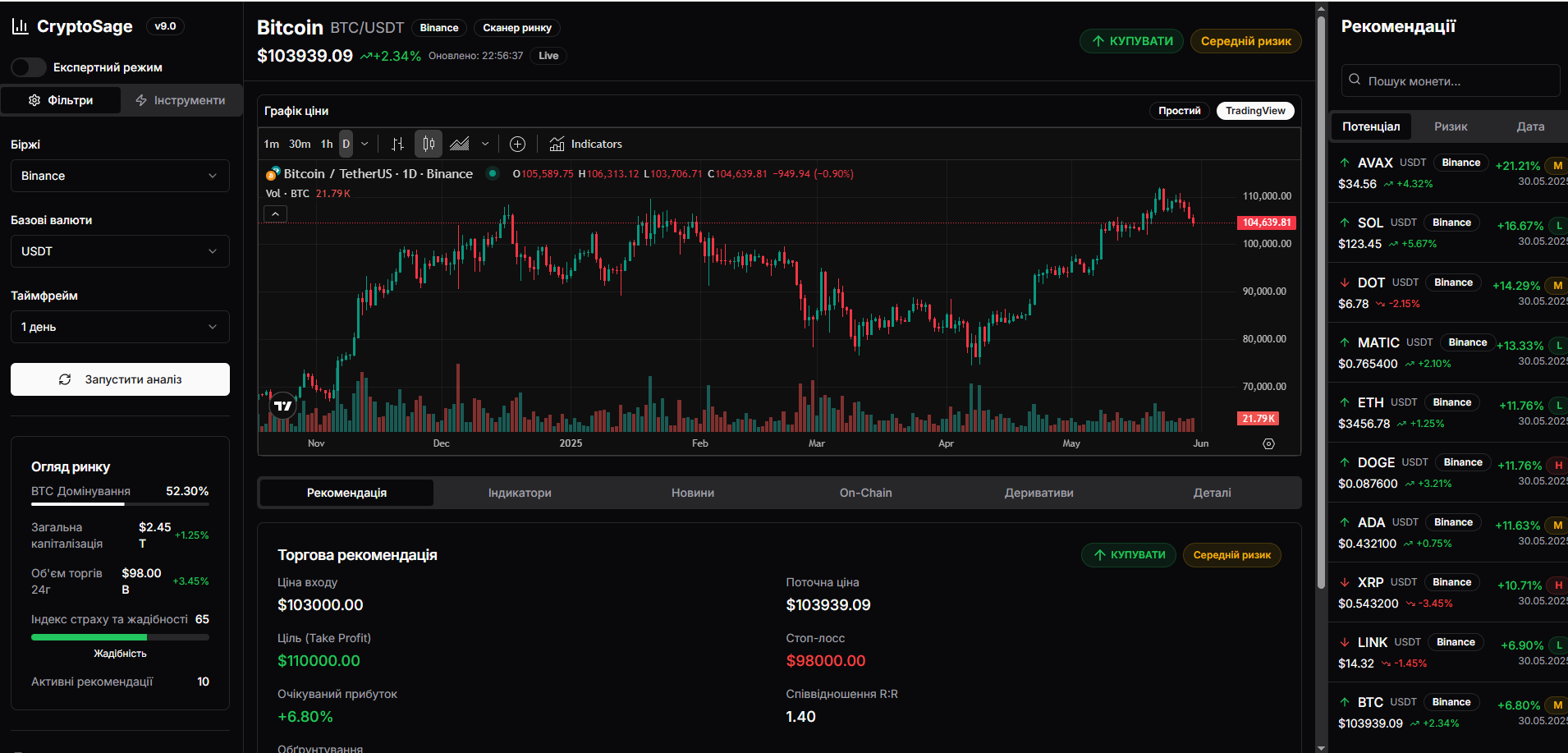1568x753 pixels.
Task: Click the search magnifier icon in recommendations
Action: click(1355, 80)
